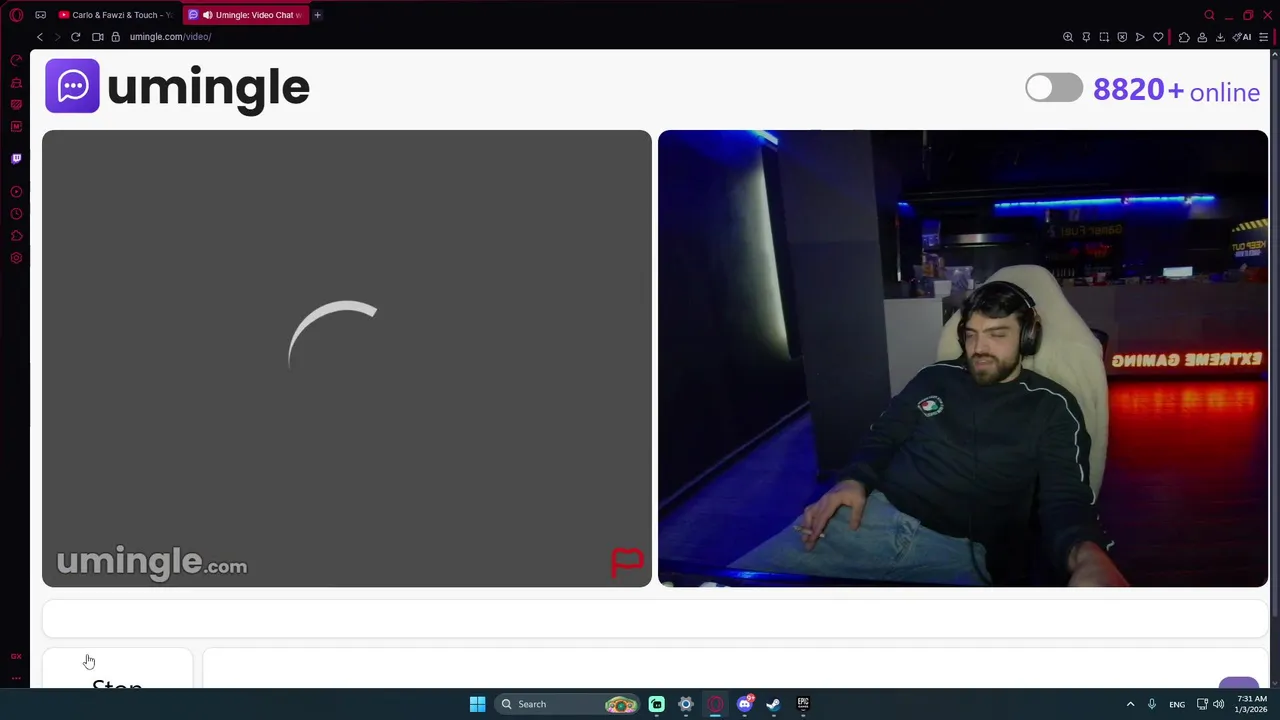Open the taskbar volume control

pos(1219,704)
